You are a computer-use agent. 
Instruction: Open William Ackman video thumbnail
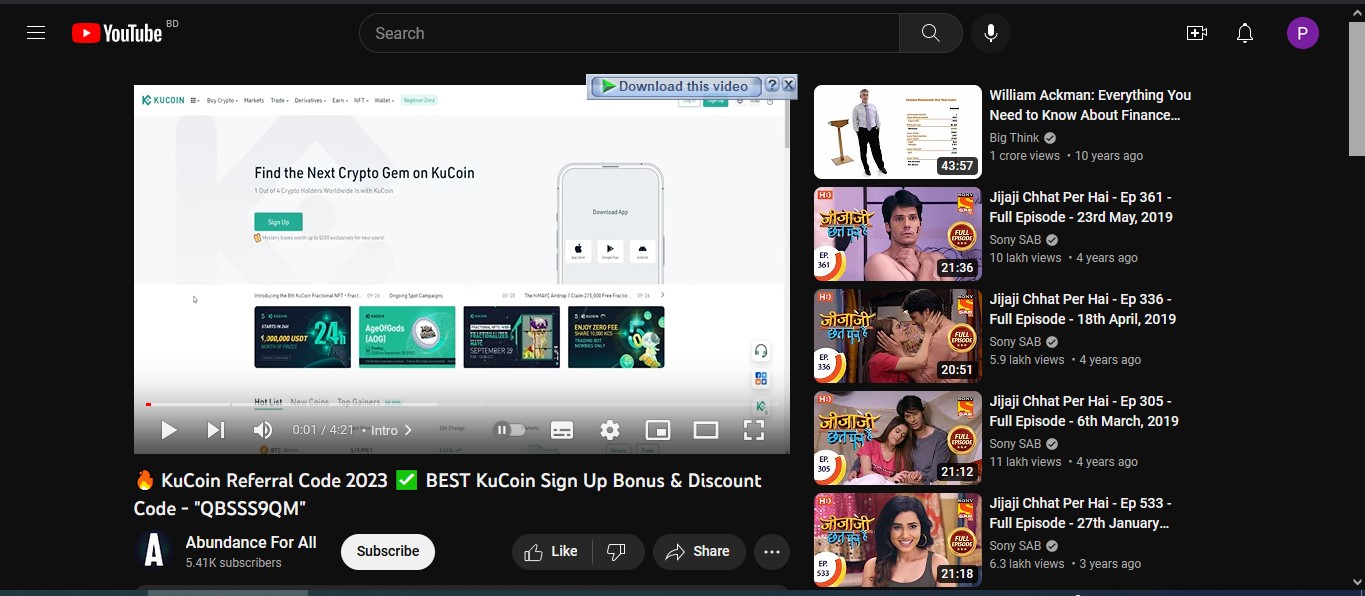pos(898,132)
